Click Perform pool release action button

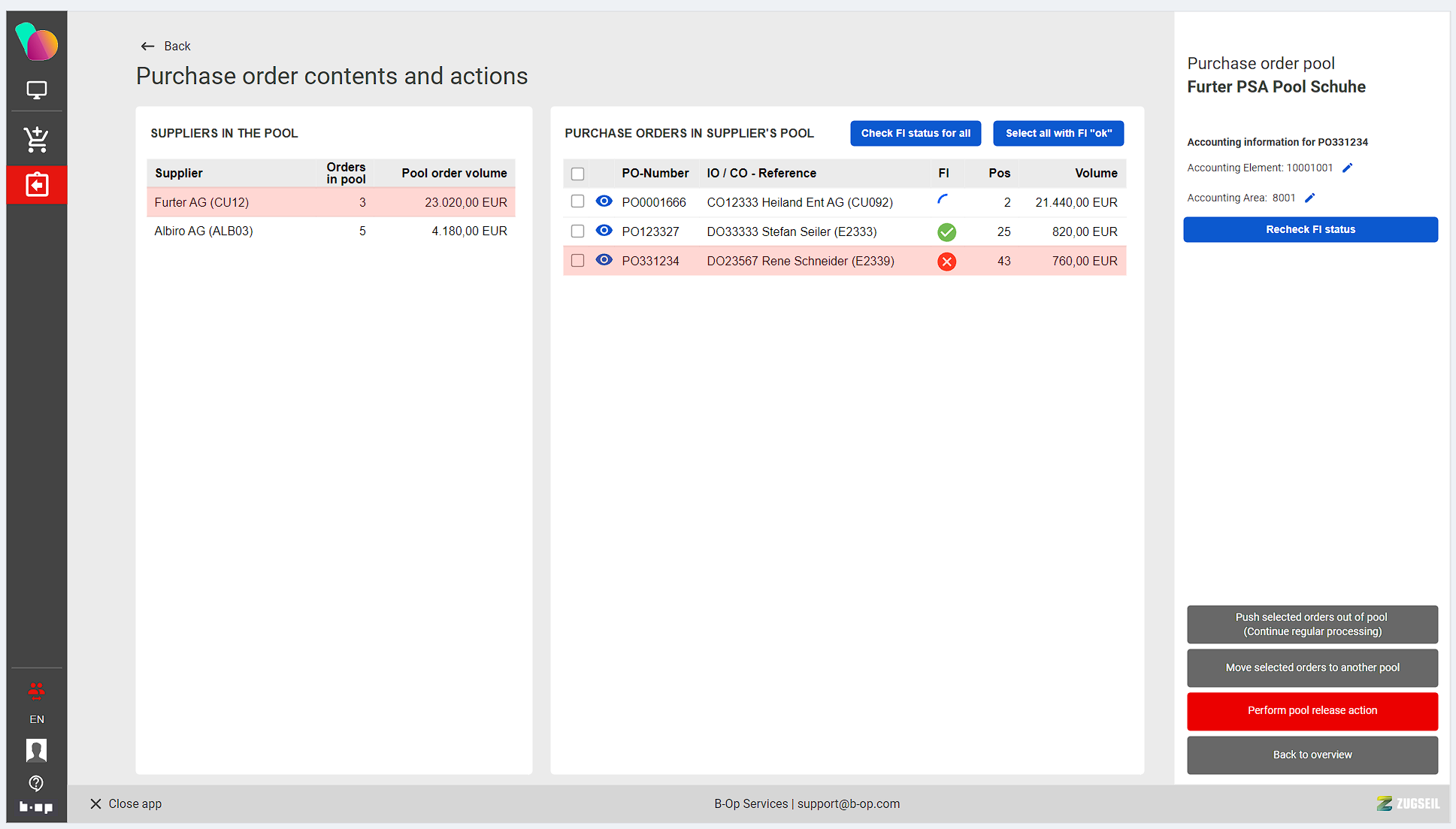click(1312, 710)
